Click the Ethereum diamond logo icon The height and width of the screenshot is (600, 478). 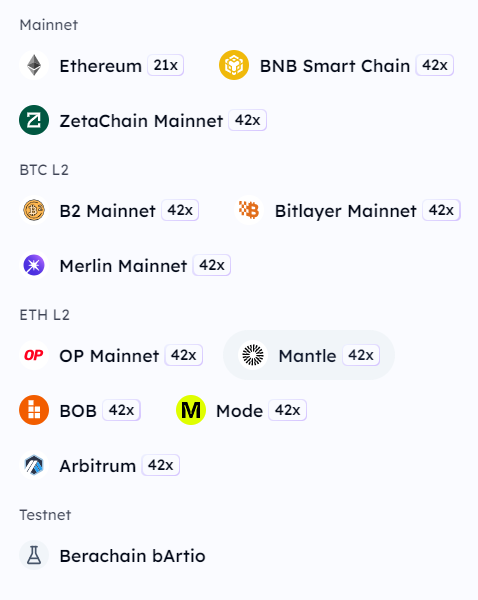coord(34,65)
